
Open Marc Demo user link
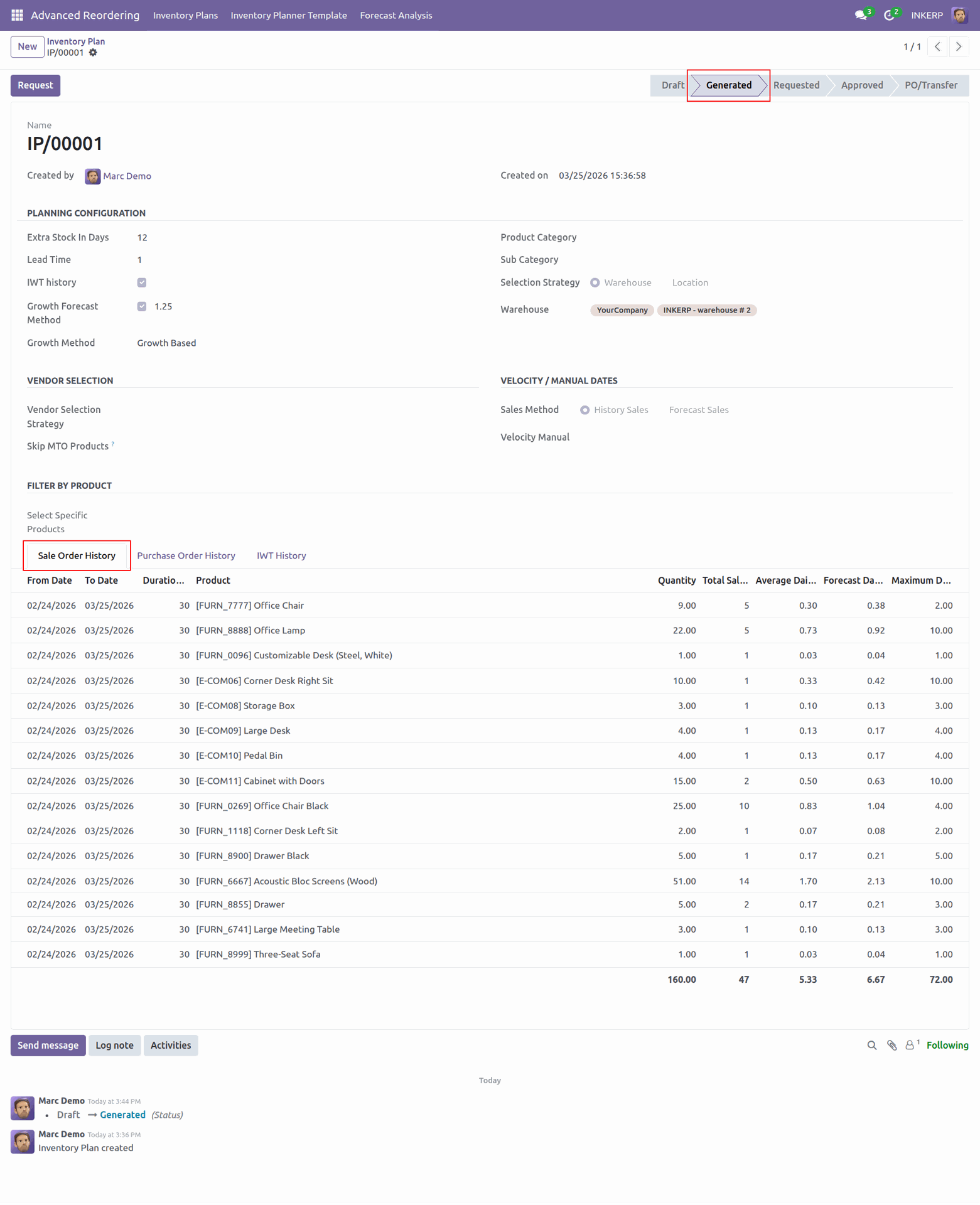click(127, 176)
